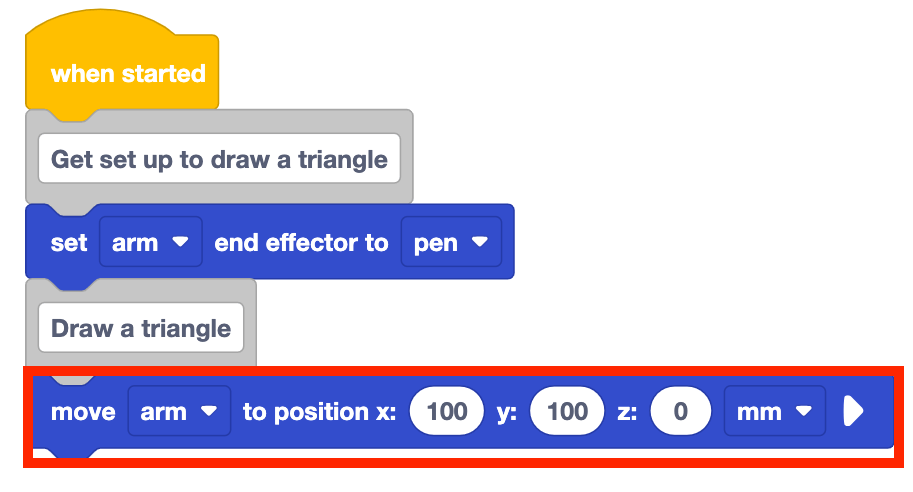Select the "when started" hat block
The image size is (913, 492).
pos(127,74)
